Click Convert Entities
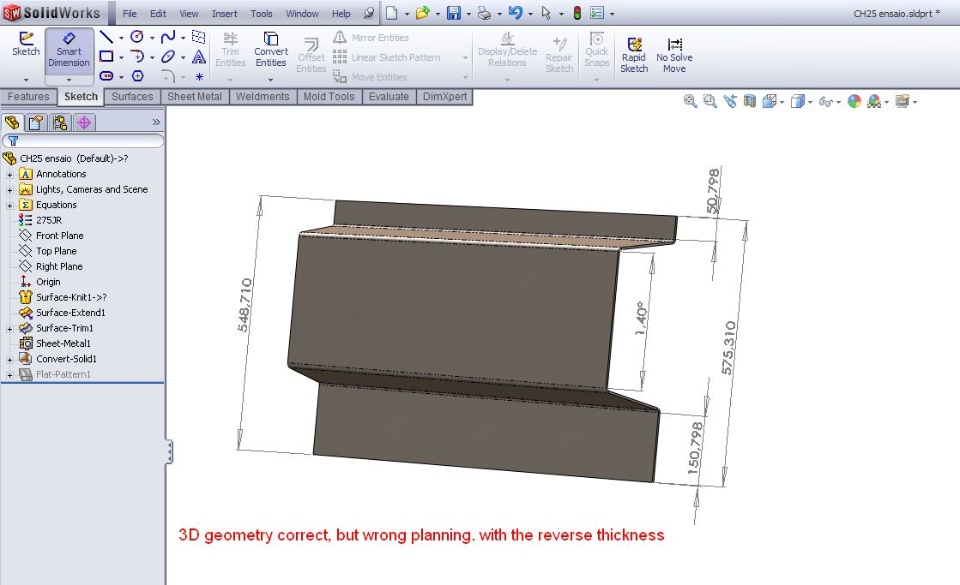960x585 pixels. (271, 50)
